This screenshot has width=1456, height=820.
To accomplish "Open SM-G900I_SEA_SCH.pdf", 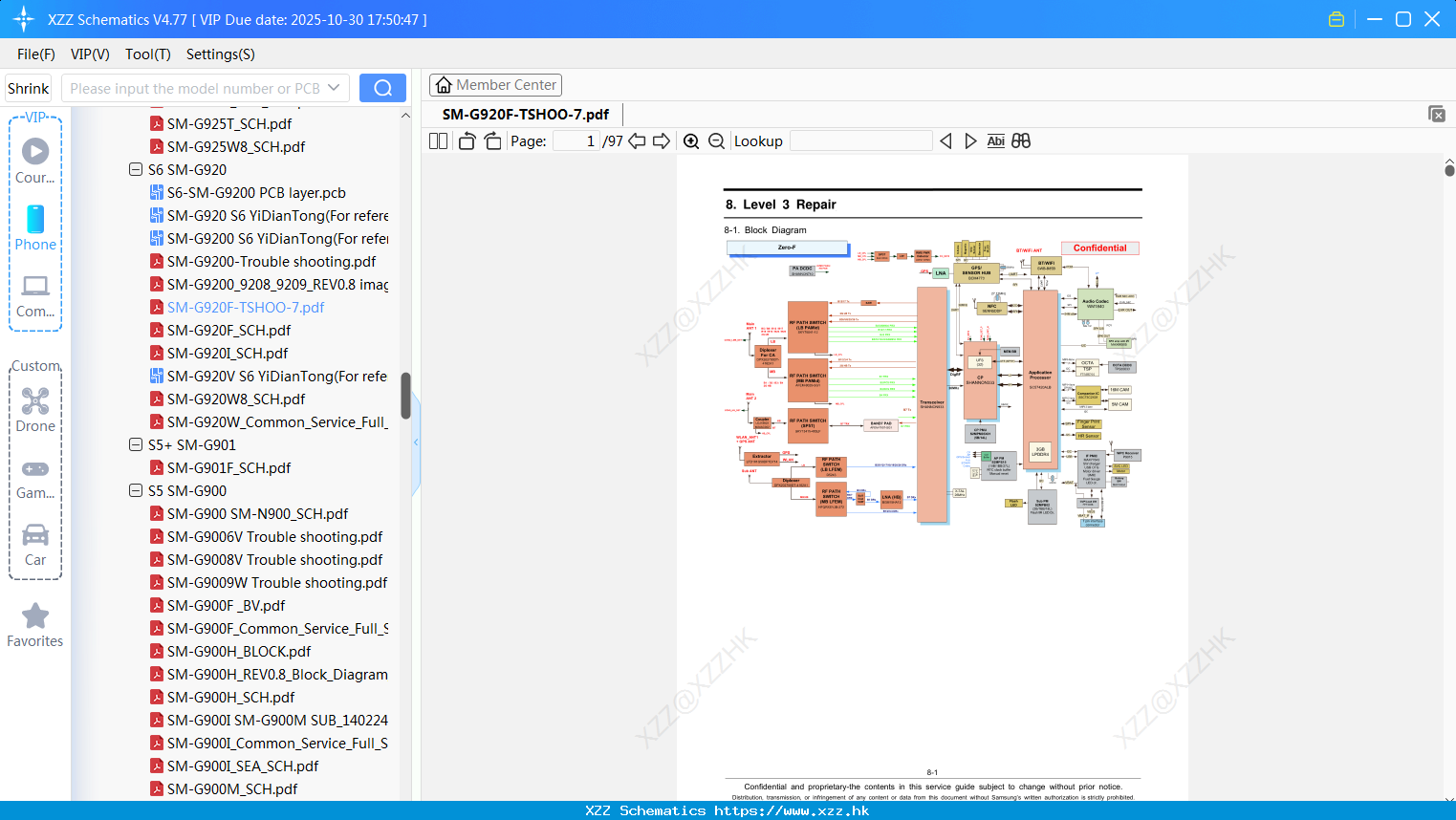I will pyautogui.click(x=243, y=766).
